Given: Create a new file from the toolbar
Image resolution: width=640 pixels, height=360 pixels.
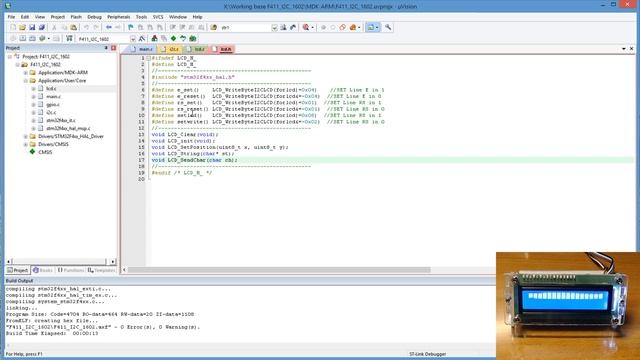Looking at the screenshot, I should point(13,27).
